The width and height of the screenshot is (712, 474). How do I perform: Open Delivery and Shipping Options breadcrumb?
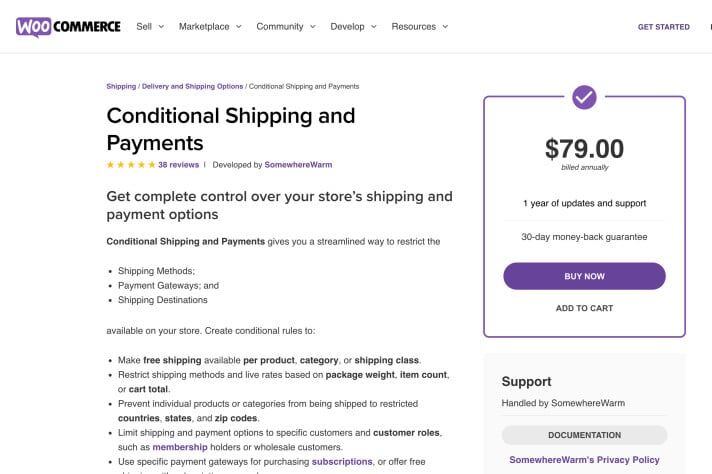pyautogui.click(x=193, y=87)
